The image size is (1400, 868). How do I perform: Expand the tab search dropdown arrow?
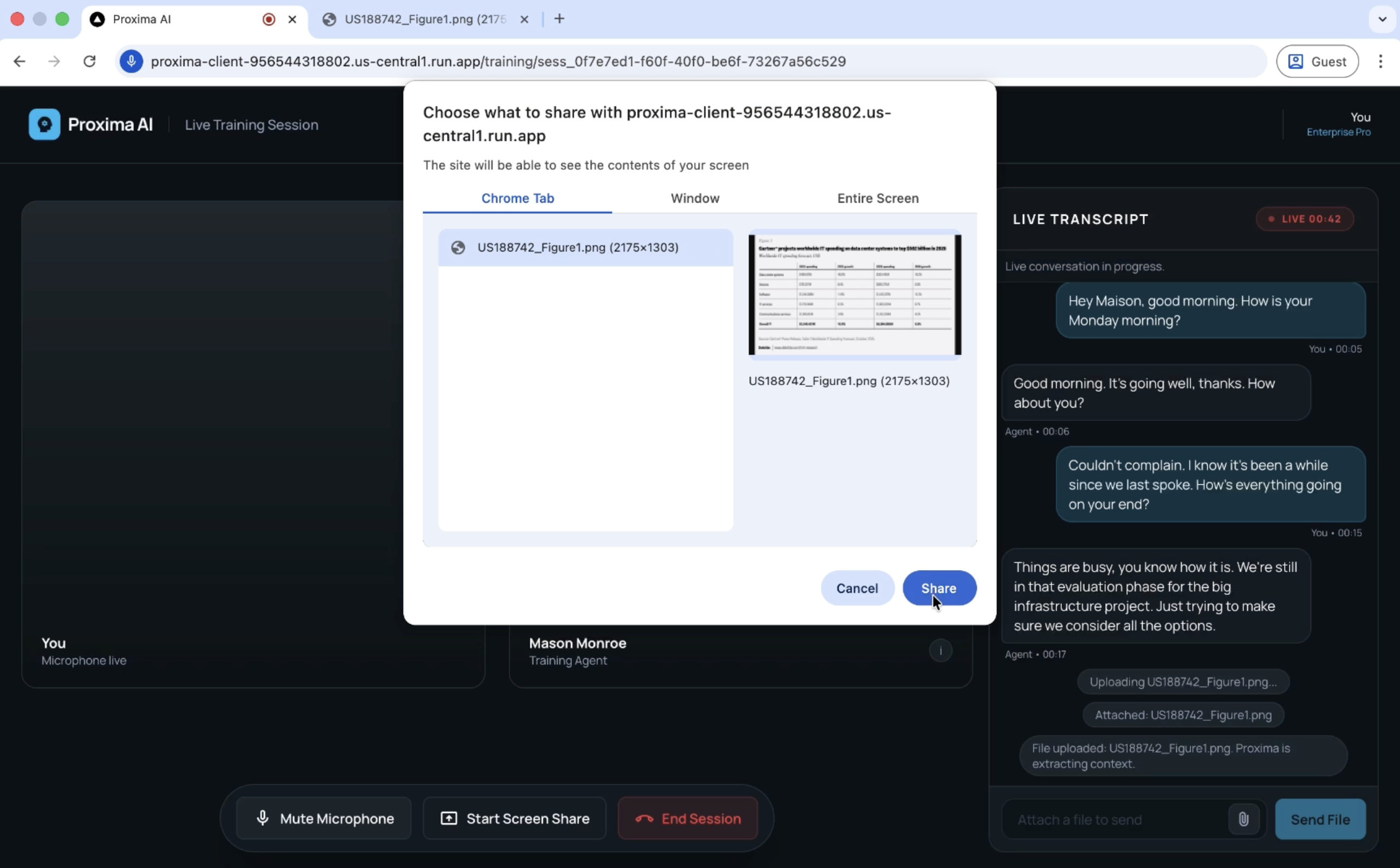(x=1383, y=19)
